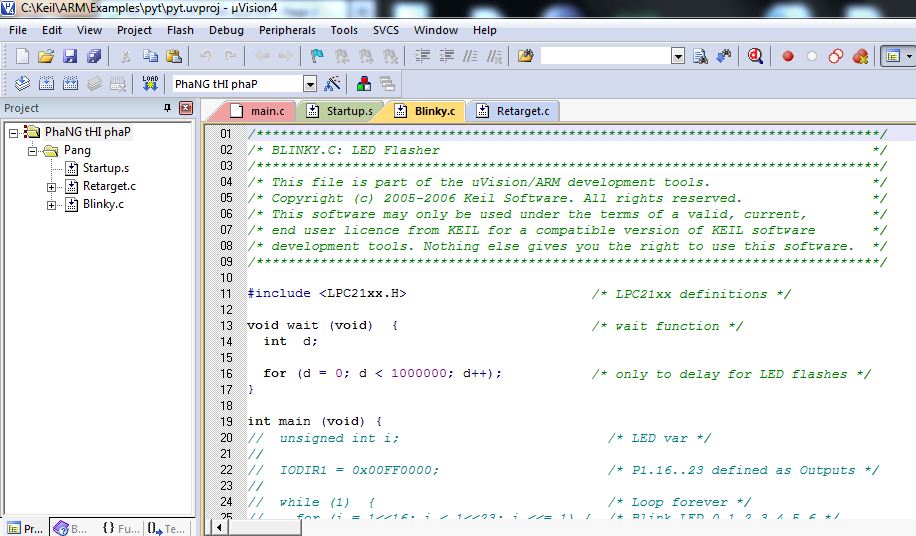The width and height of the screenshot is (916, 536).
Task: Expand the Blinky.c tree node
Action: [x=52, y=206]
